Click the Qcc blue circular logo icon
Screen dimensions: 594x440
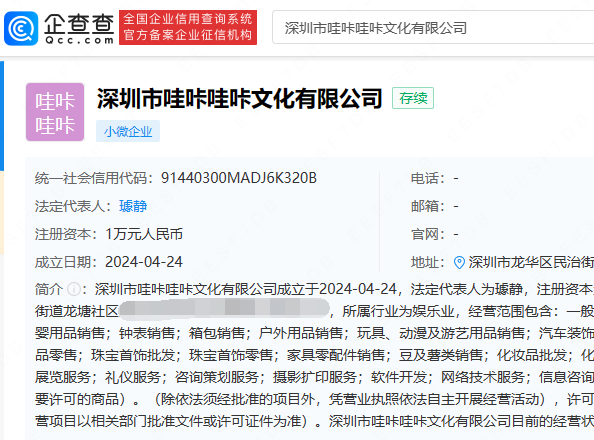[x=21, y=28]
